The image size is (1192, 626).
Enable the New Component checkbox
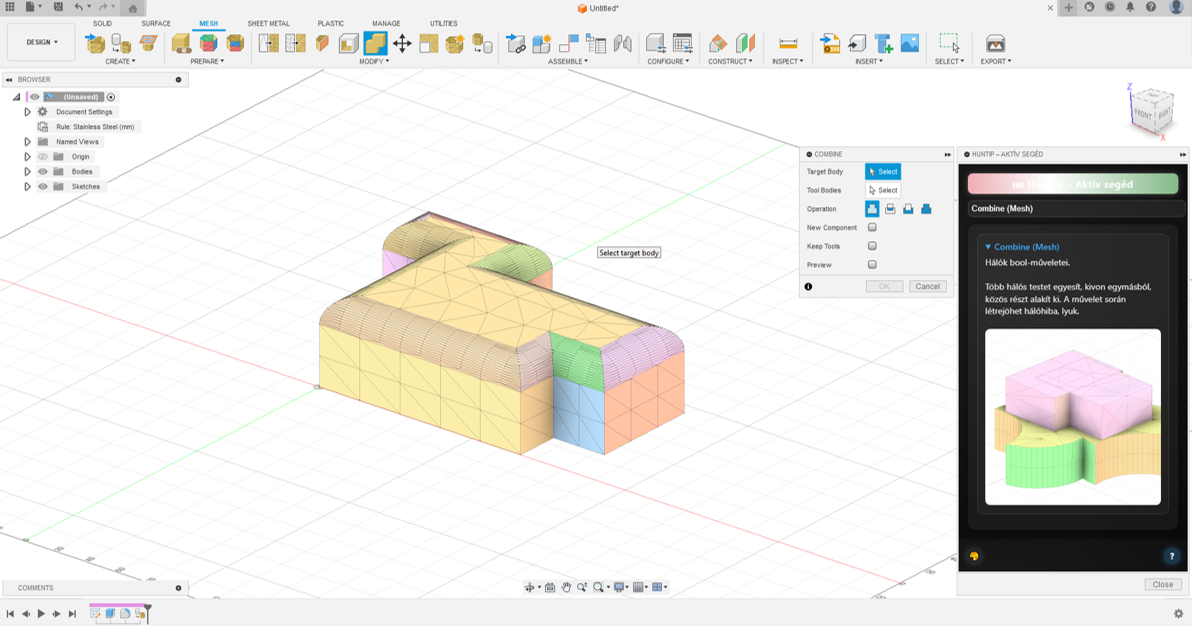872,228
